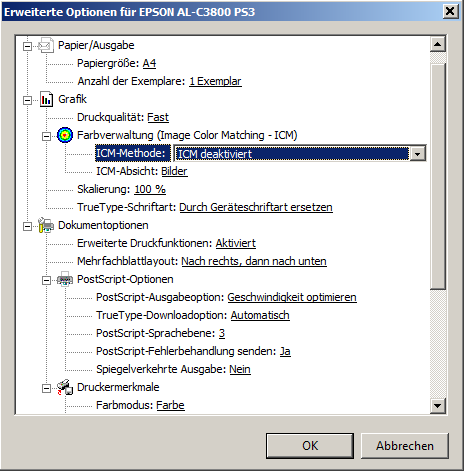This screenshot has height=472, width=464.
Task: Collapse the PostScript-Optionen node
Action: (x=46, y=280)
